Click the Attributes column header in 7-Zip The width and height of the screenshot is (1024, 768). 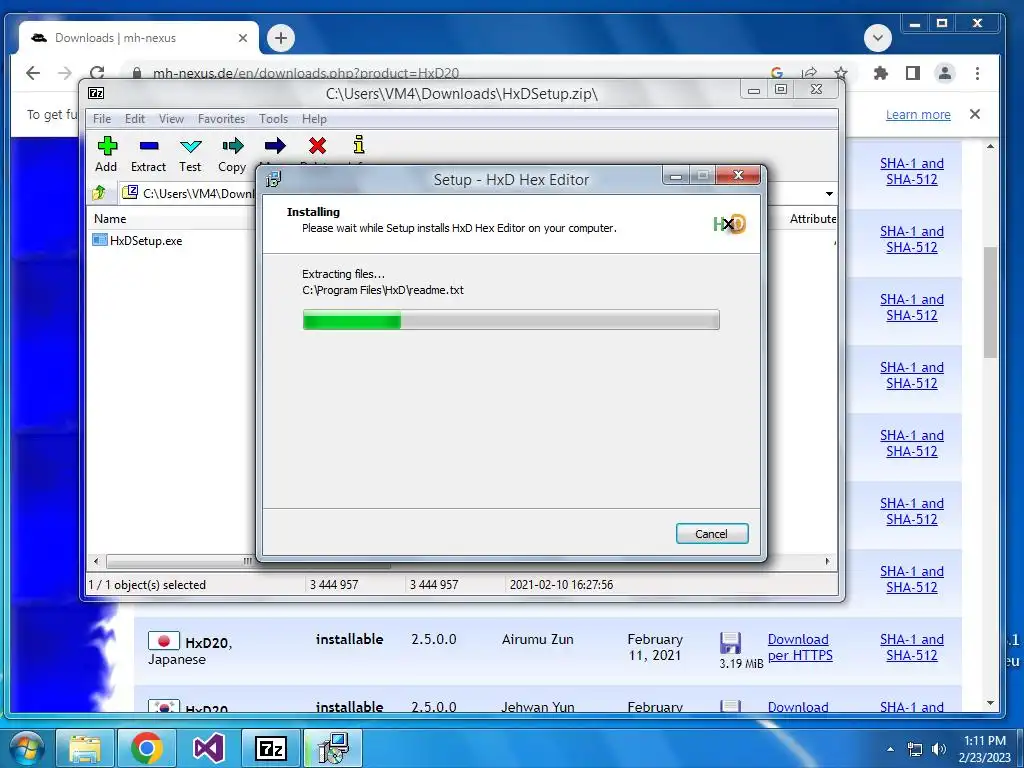tap(812, 219)
